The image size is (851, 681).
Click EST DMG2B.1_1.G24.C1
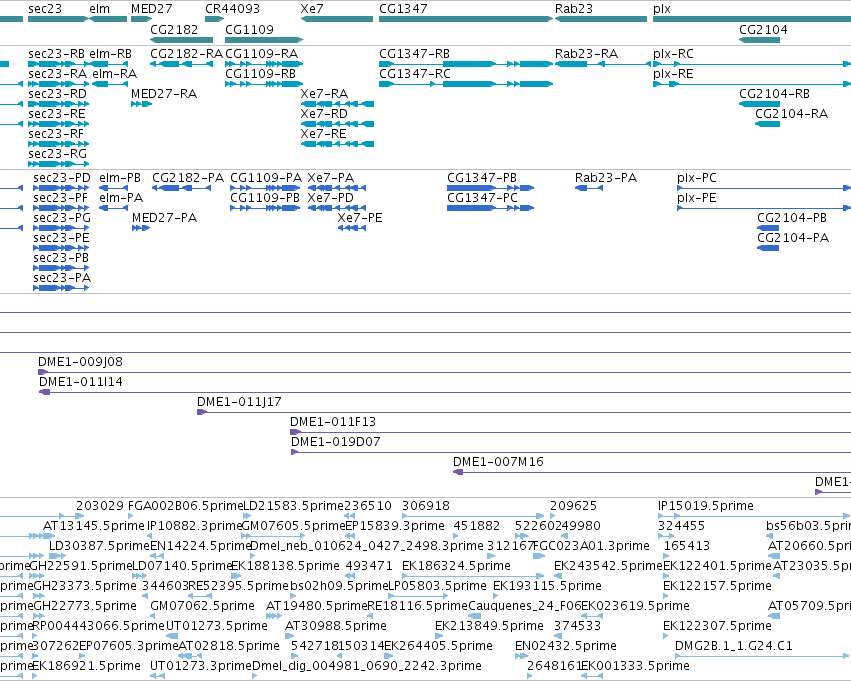(x=734, y=646)
